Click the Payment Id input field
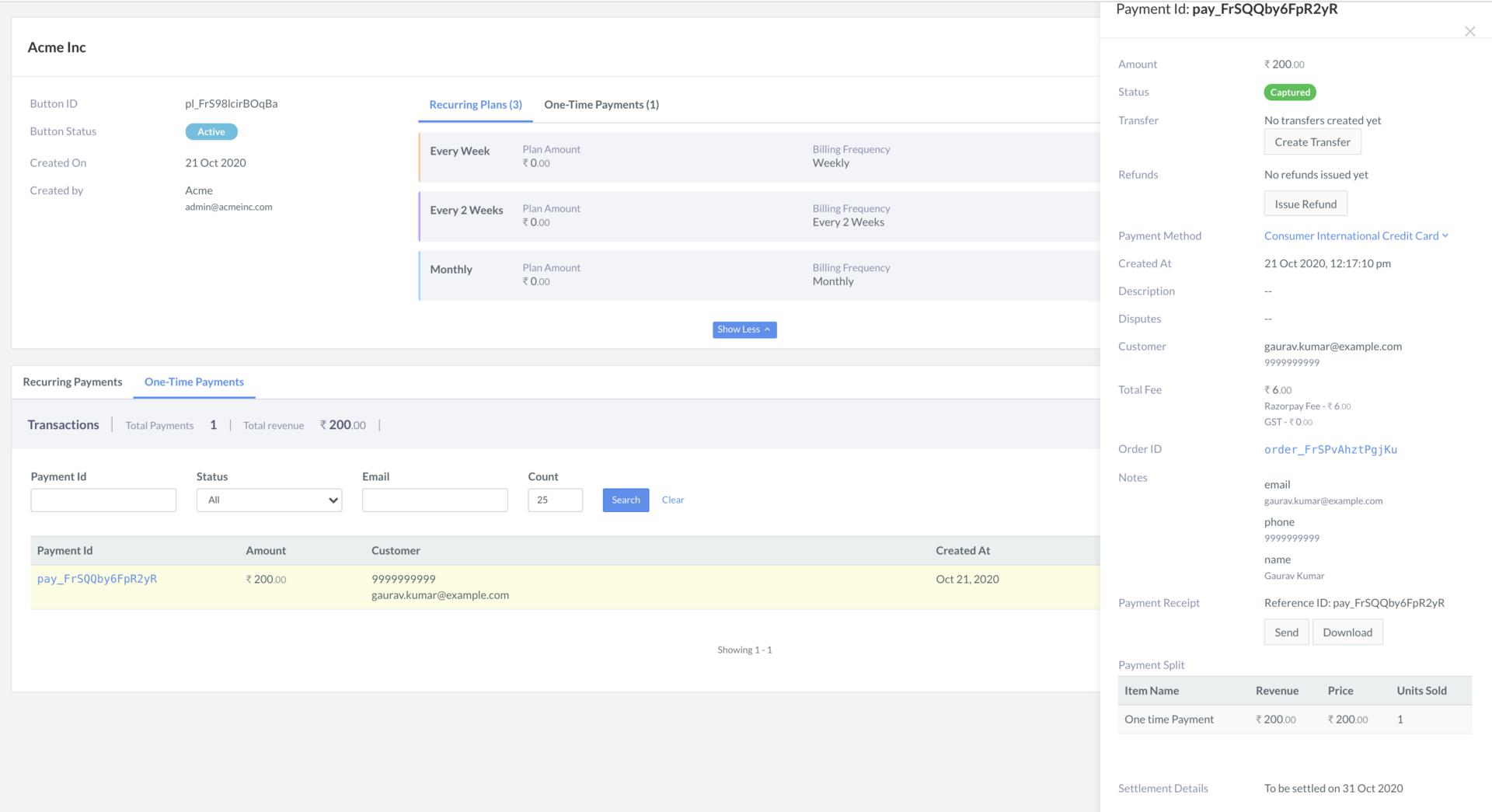Viewport: 1492px width, 812px height. point(103,500)
